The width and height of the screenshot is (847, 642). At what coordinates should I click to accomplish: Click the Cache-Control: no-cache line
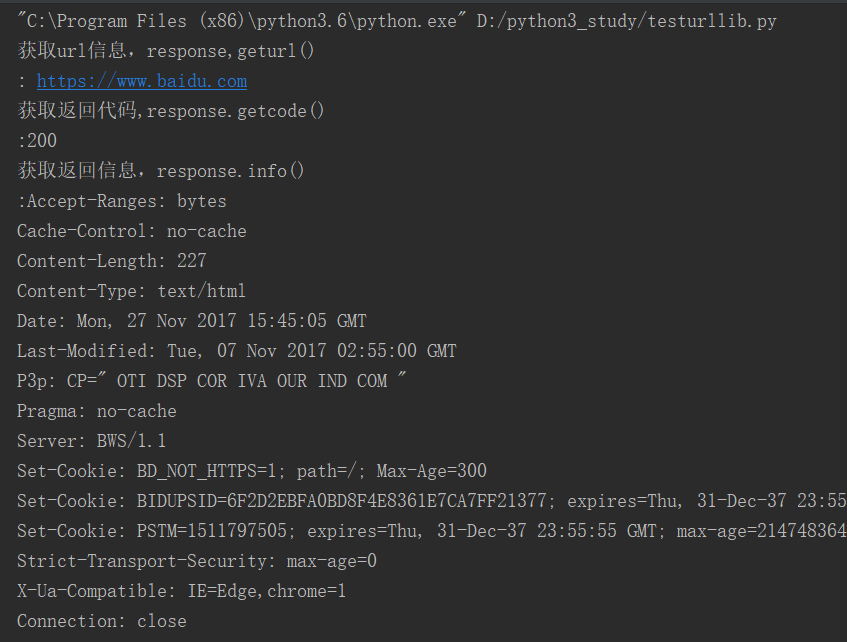tap(132, 231)
